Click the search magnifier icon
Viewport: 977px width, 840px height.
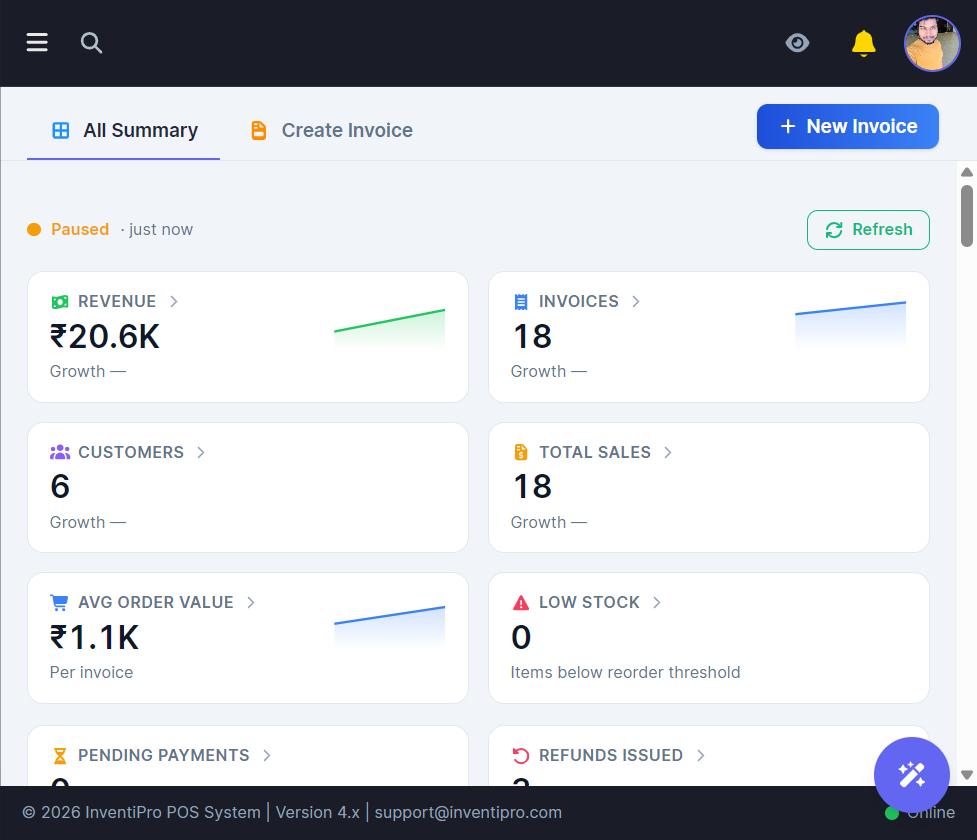(x=91, y=42)
